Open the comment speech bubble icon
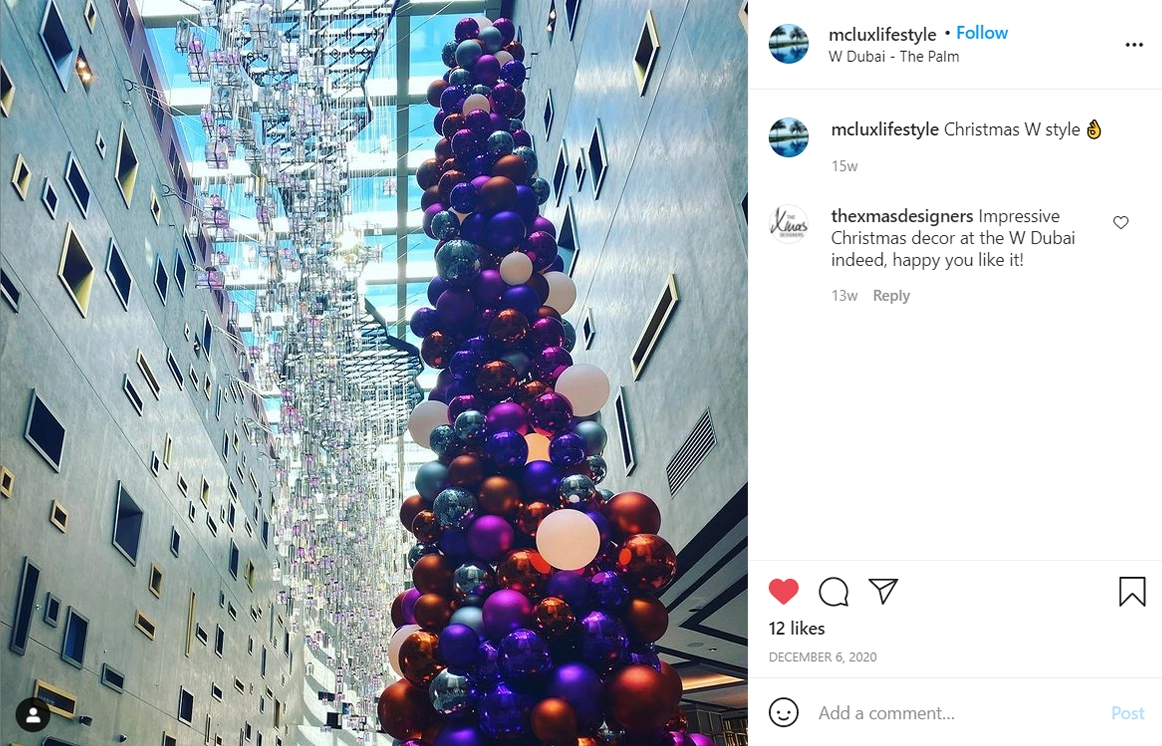Screen dimensions: 1162x746 [x=834, y=591]
